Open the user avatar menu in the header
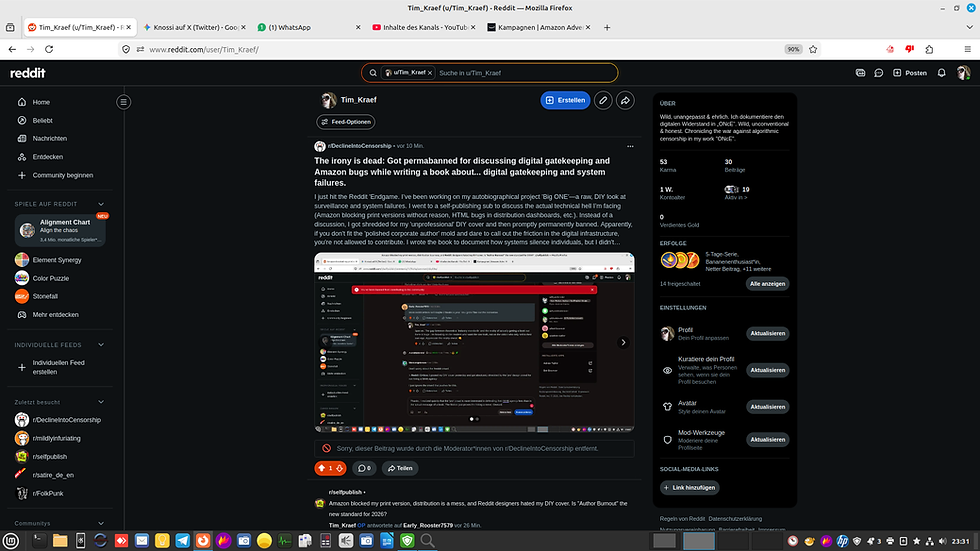This screenshot has height=551, width=980. 963,73
